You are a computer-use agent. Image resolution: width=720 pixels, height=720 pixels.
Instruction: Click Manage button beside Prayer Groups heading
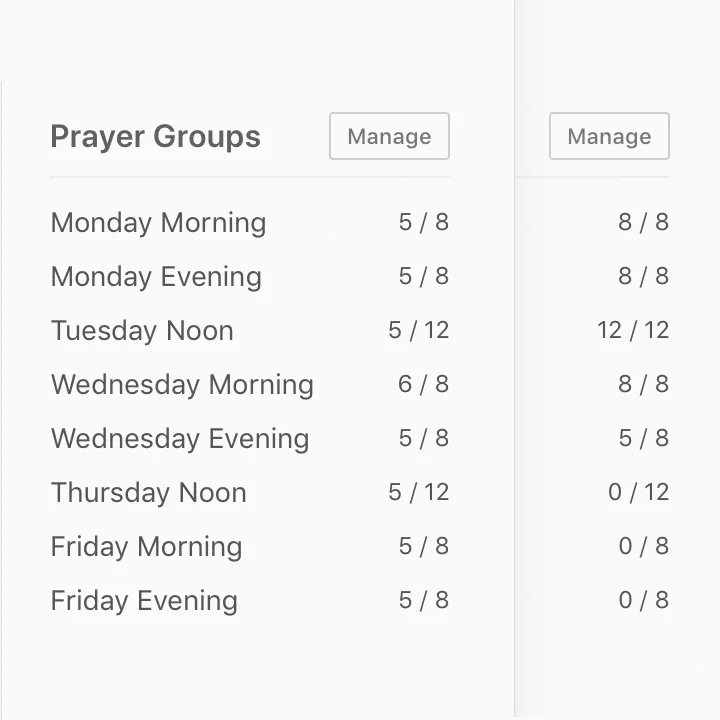(389, 136)
